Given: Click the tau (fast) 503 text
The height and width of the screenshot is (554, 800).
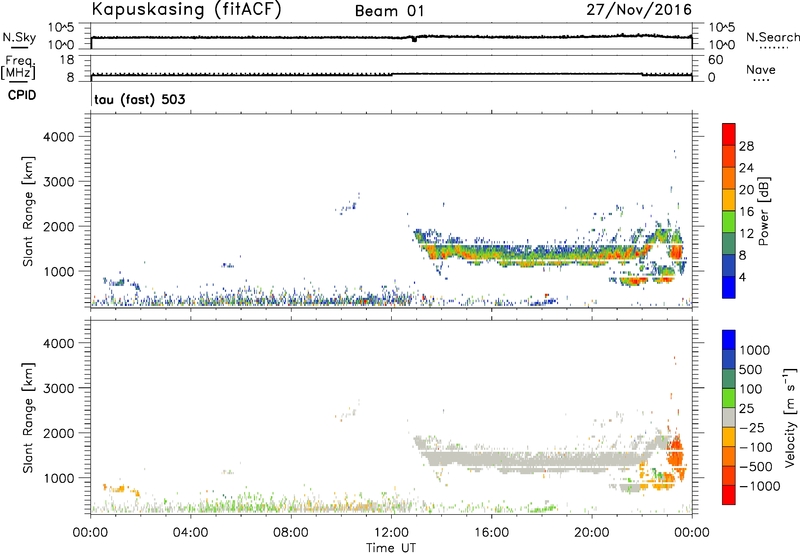Looking at the screenshot, I should tap(139, 99).
